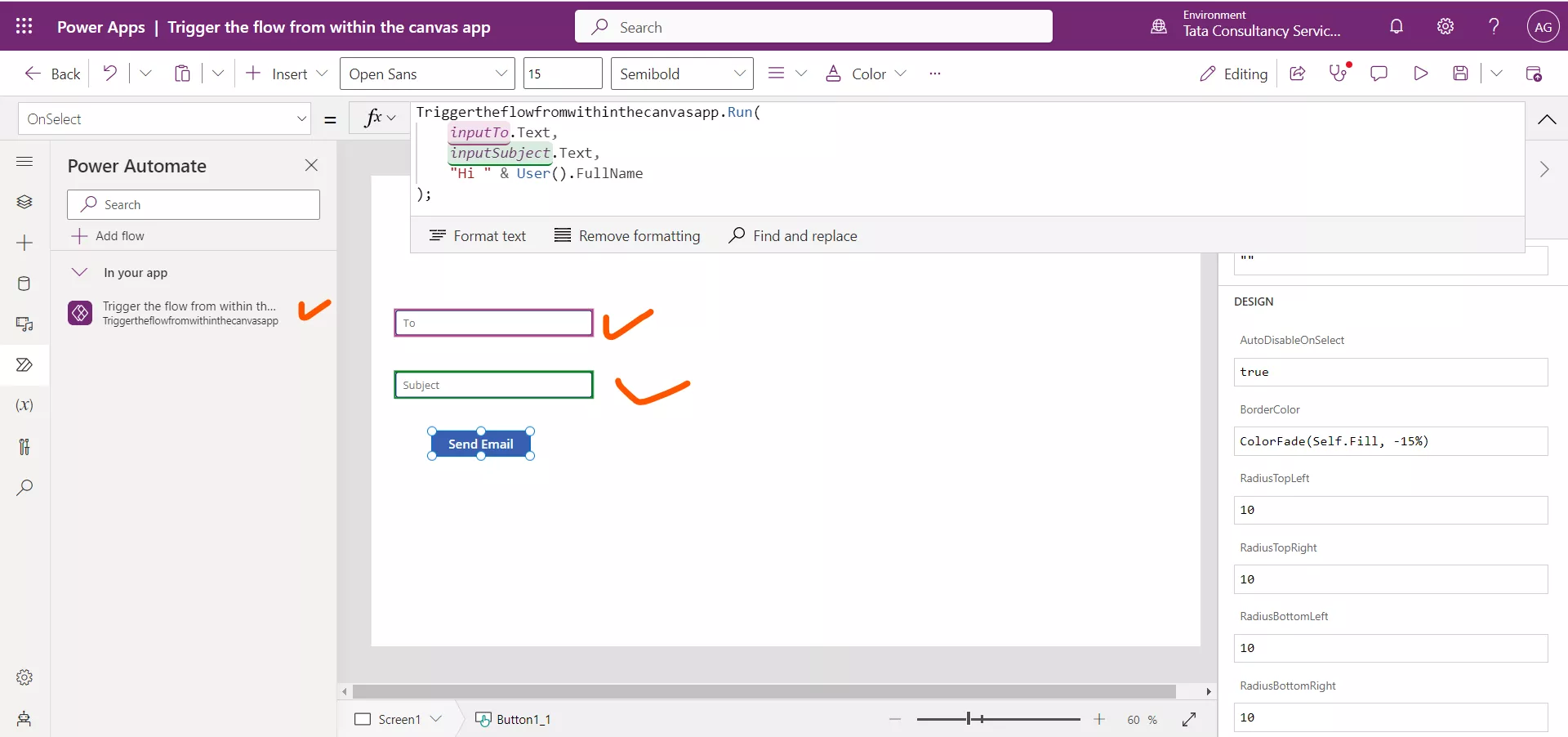Run the Flow checker
This screenshot has width=1568, height=737.
(1339, 74)
